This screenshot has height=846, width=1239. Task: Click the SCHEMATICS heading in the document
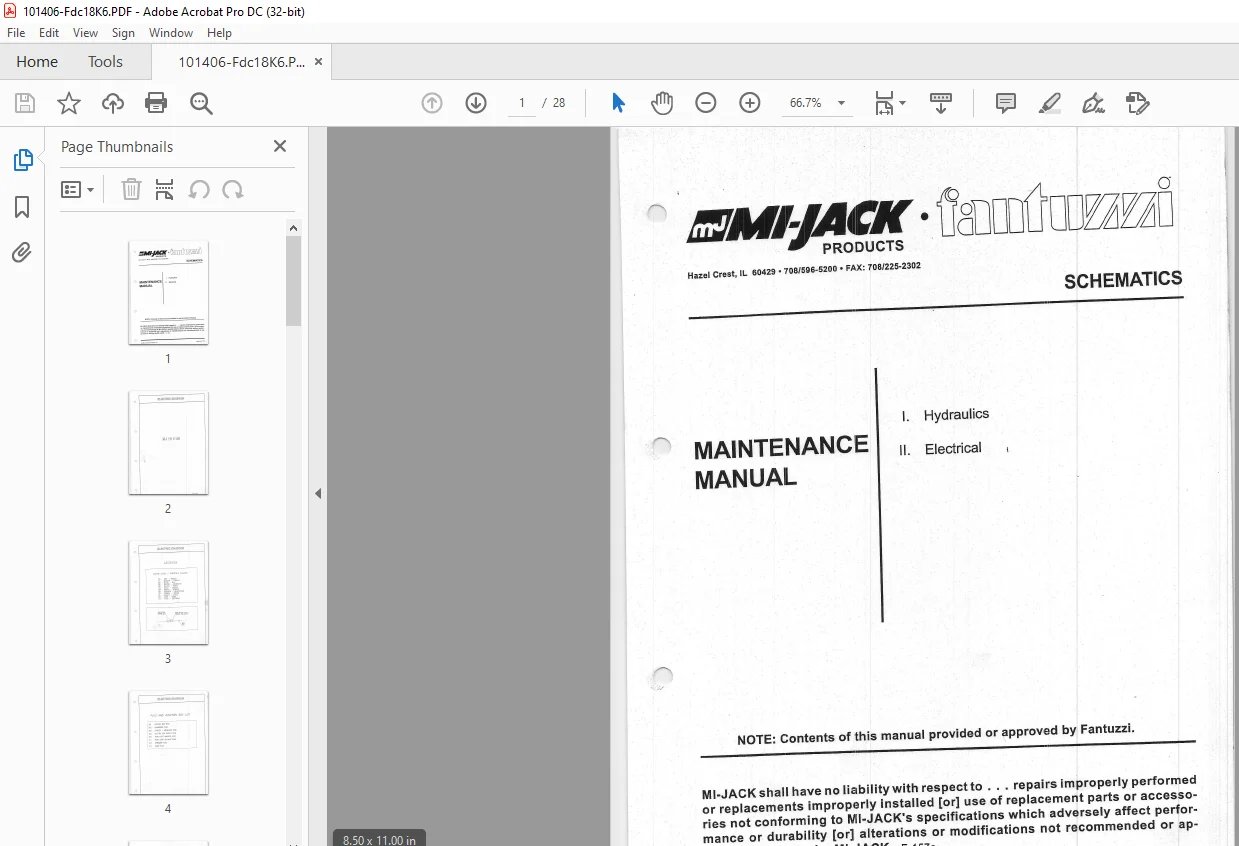click(x=1123, y=280)
